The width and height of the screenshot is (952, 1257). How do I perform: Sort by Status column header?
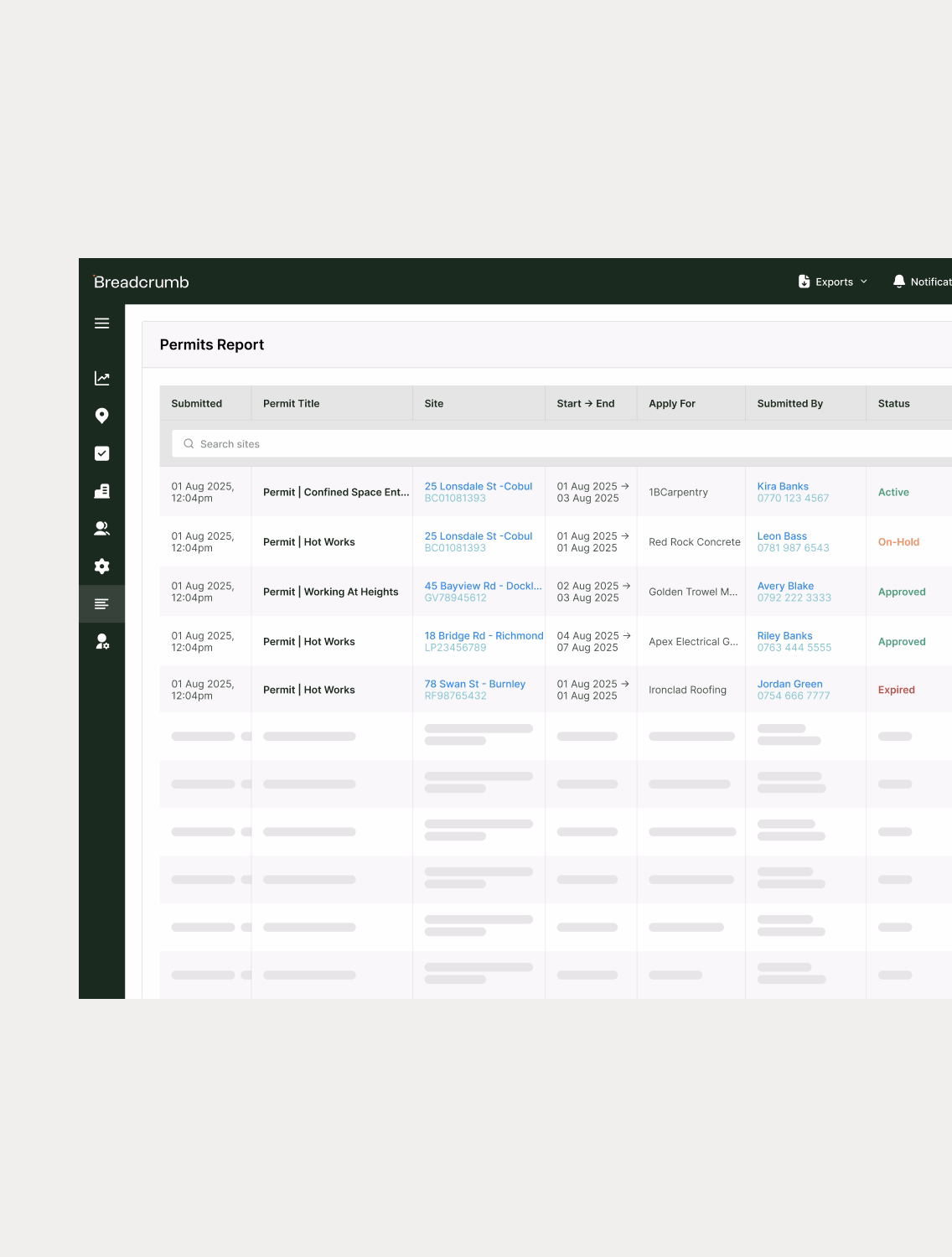(x=894, y=403)
